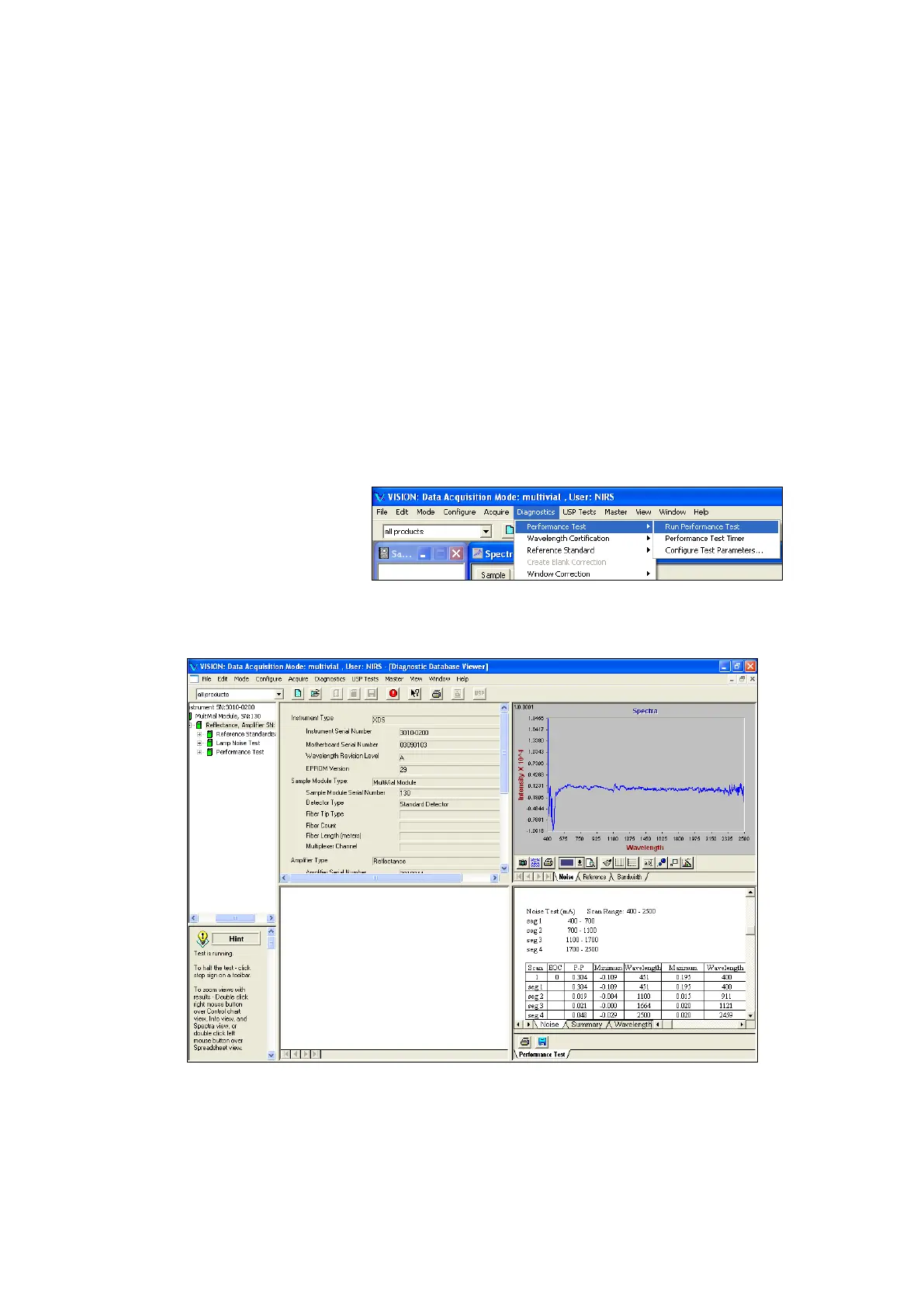Image resolution: width=924 pixels, height=1307 pixels.
Task: Click Open folder icon in Diagnostic Database Viewer toolbar
Action: (x=316, y=693)
